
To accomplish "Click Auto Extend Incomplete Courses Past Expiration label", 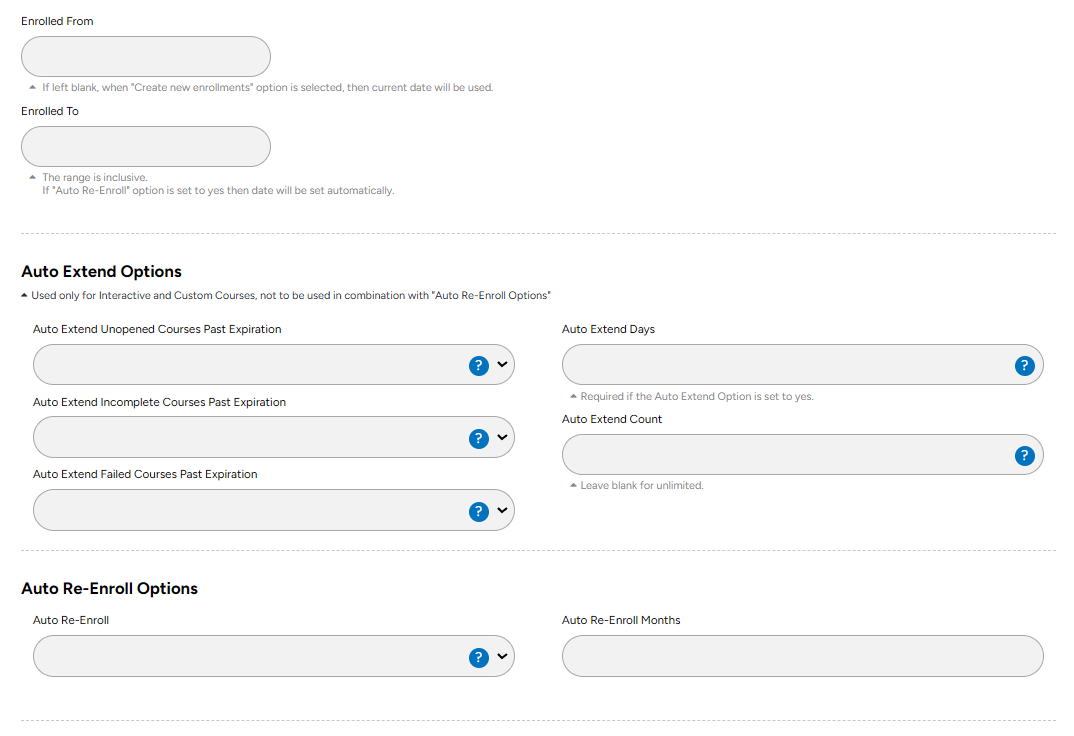I will click(x=160, y=403).
